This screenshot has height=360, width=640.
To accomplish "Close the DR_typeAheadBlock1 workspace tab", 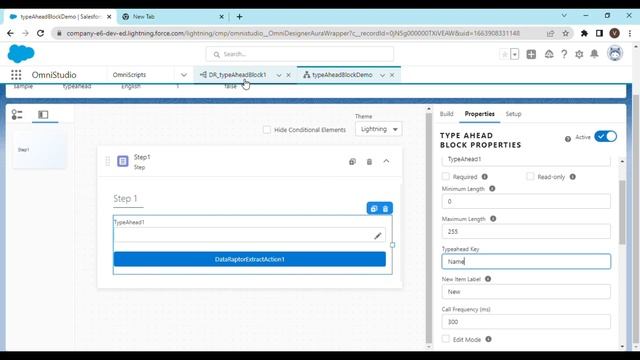I will 289,75.
